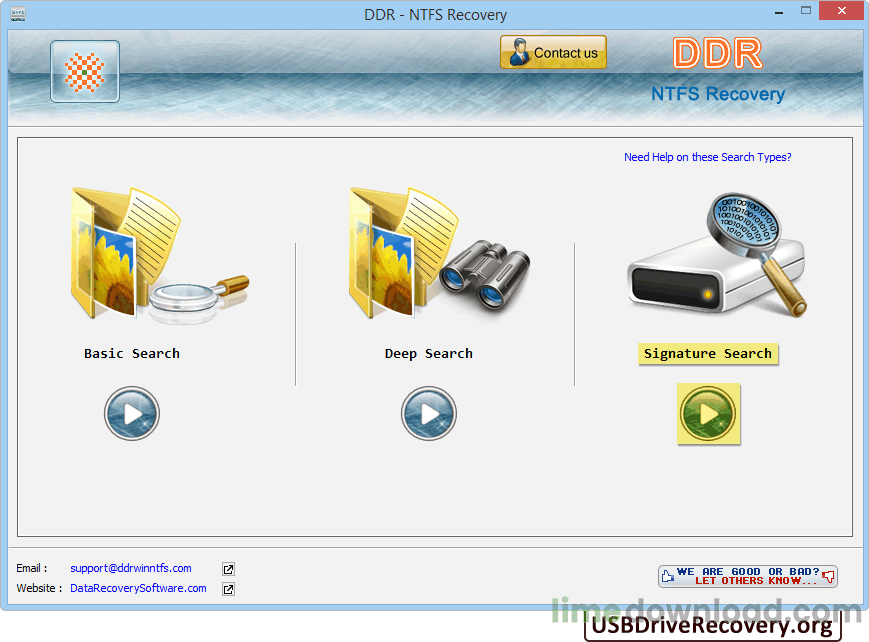869x642 pixels.
Task: Start Basic Search with its play button
Action: coord(131,413)
